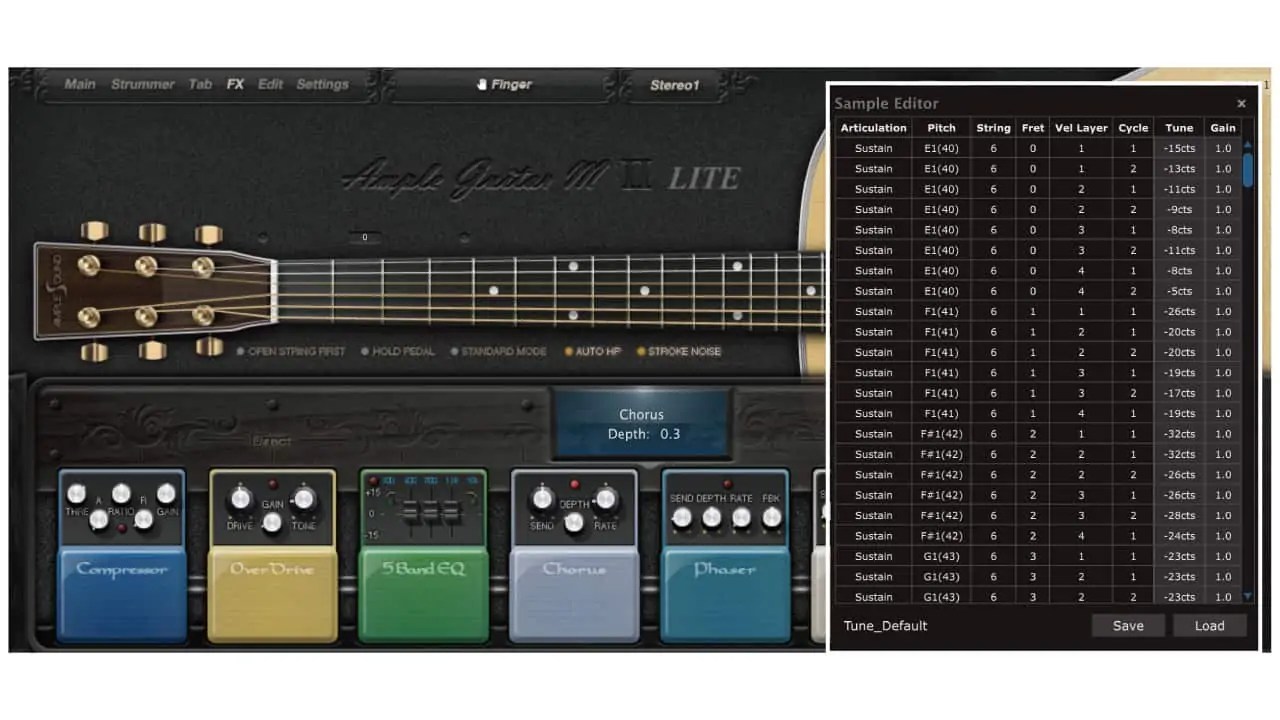Switch off the Chorus pedal footswitch

click(x=574, y=594)
